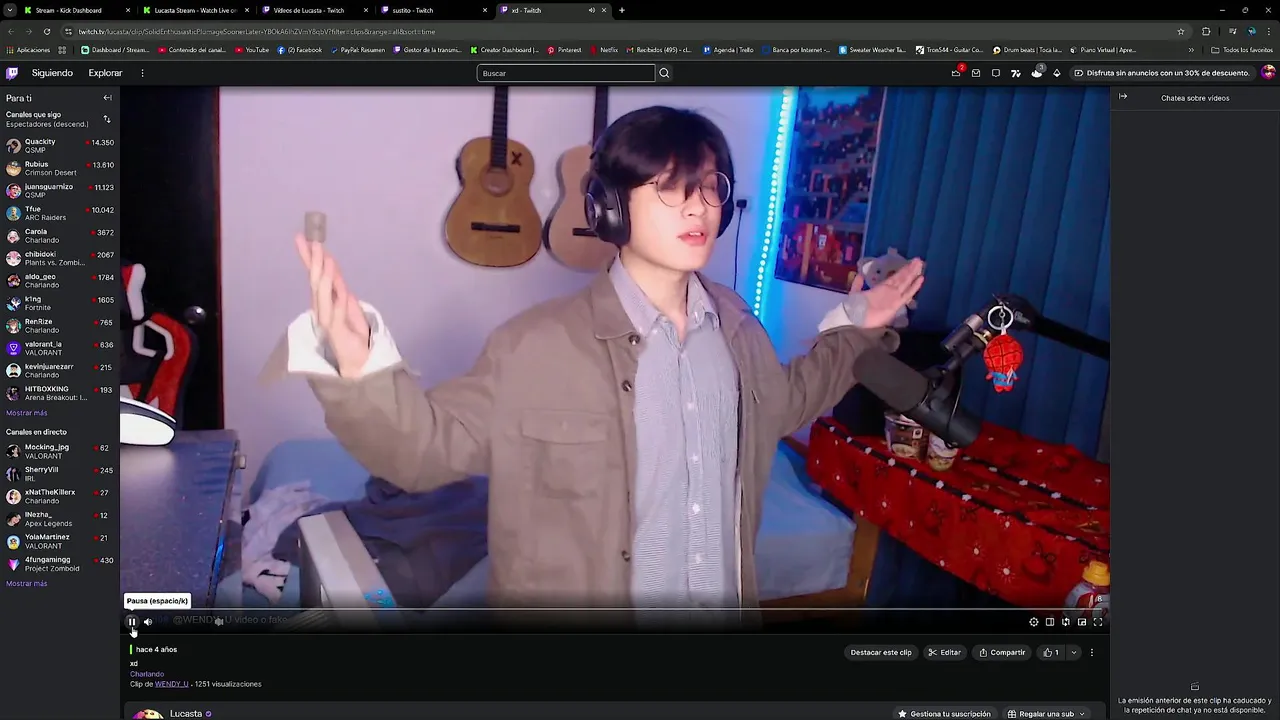Screen dimensions: 1280x720
Task: Open juansguarnizo channel in sidebar
Action: pos(60,191)
